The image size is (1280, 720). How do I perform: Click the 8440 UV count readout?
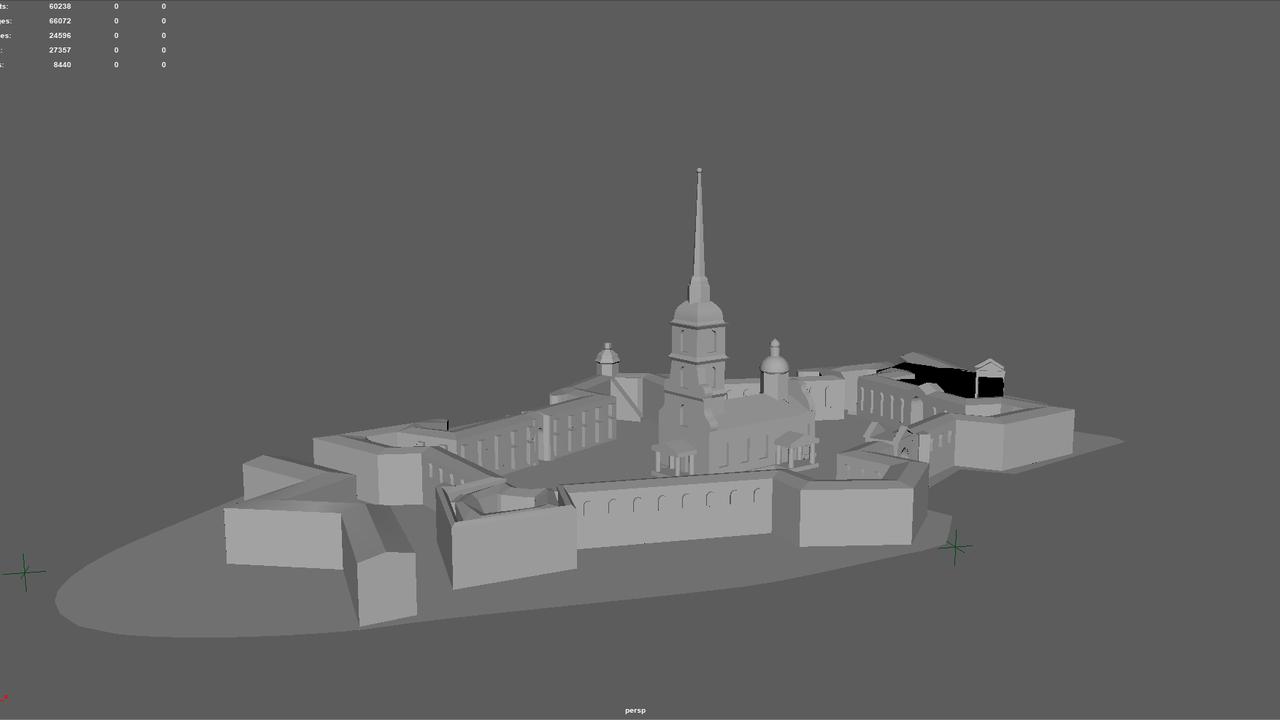point(62,65)
